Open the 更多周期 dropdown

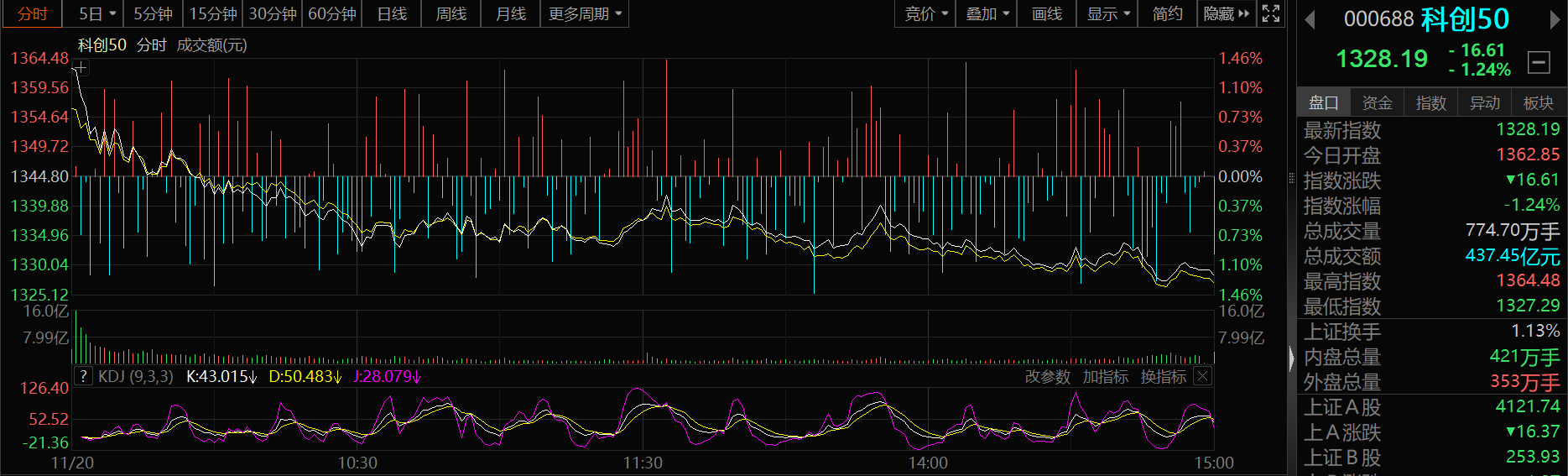(x=585, y=14)
